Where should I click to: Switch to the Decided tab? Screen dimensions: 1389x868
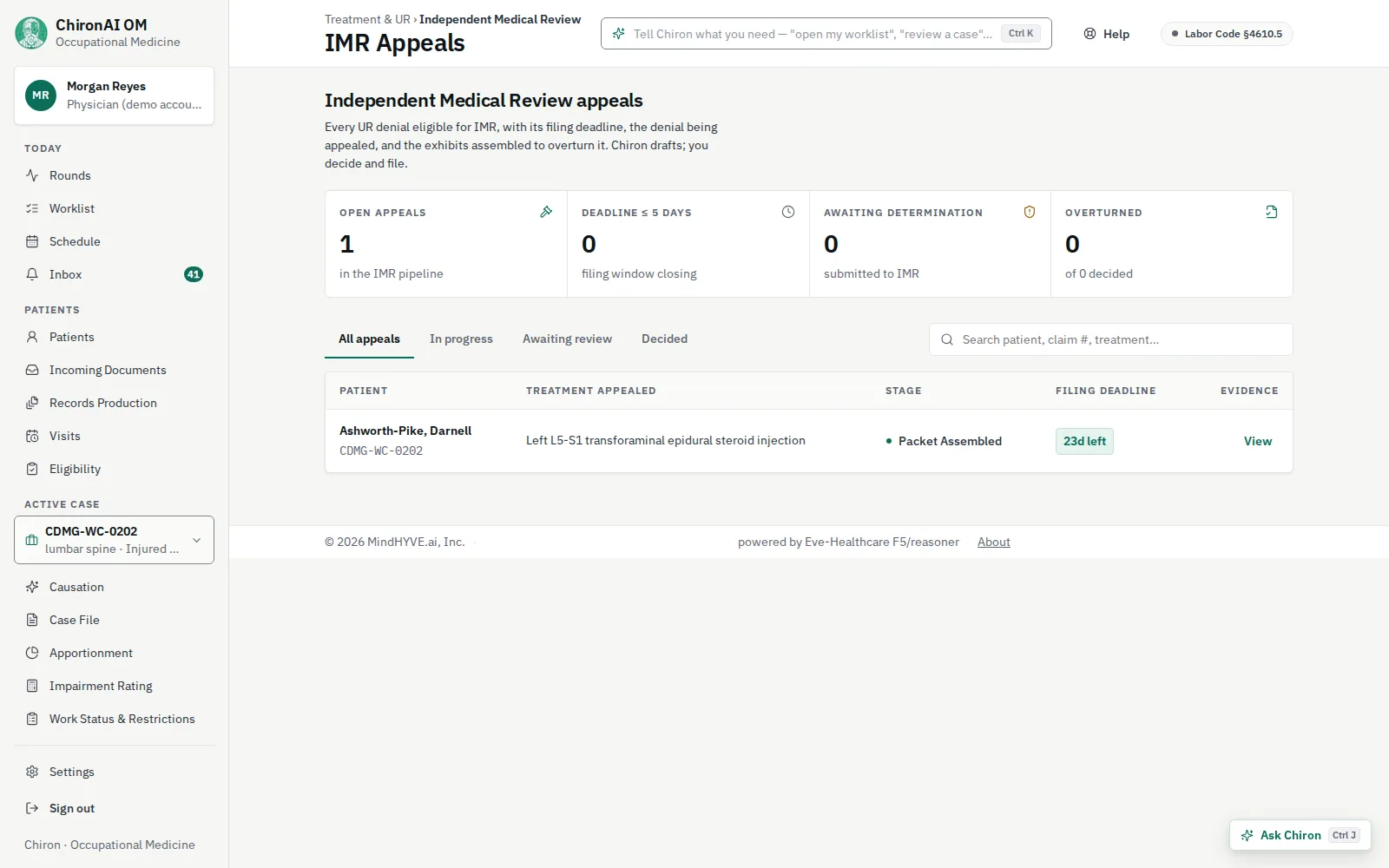point(664,339)
